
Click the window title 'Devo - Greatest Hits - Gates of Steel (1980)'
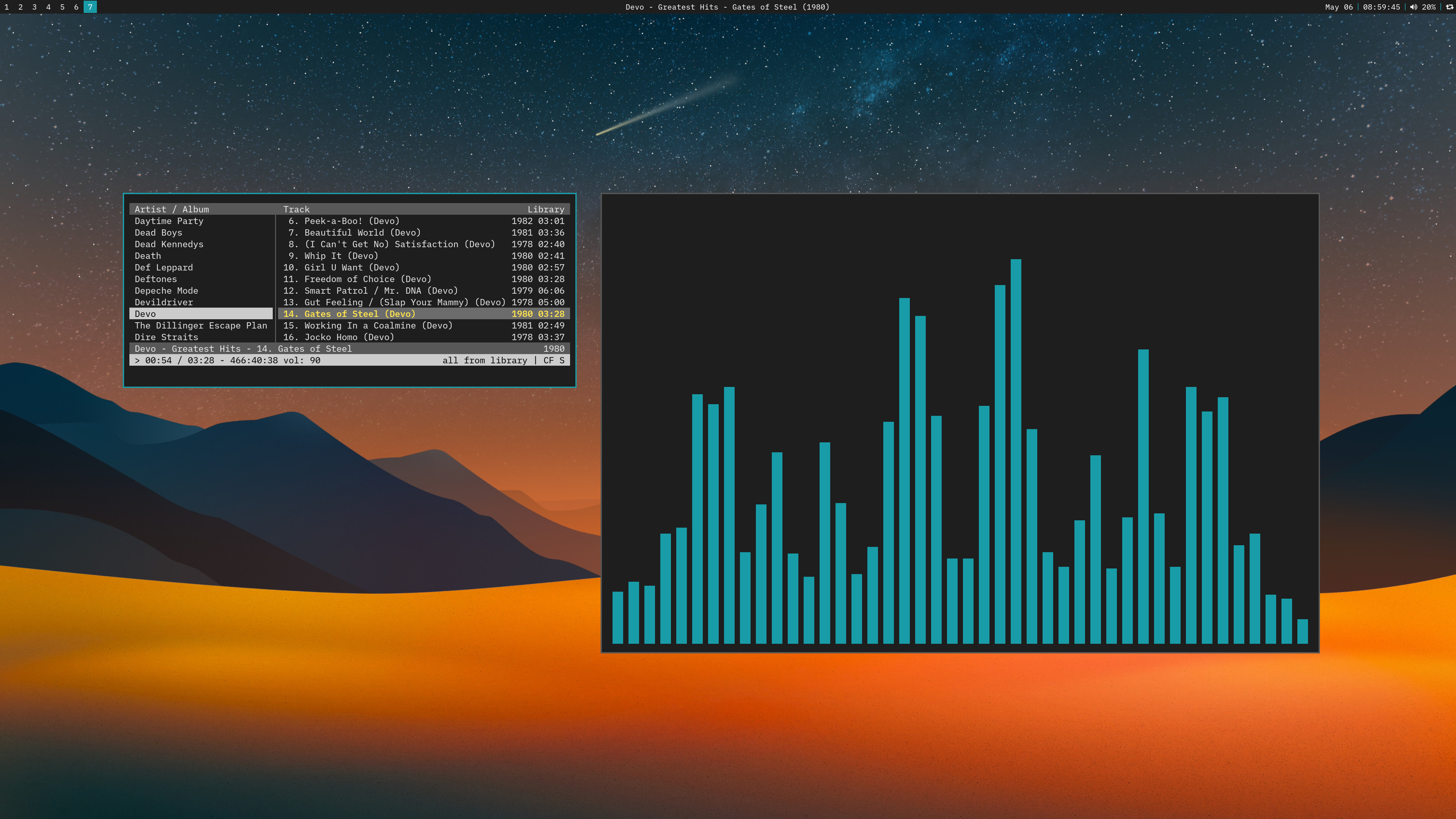click(x=727, y=7)
